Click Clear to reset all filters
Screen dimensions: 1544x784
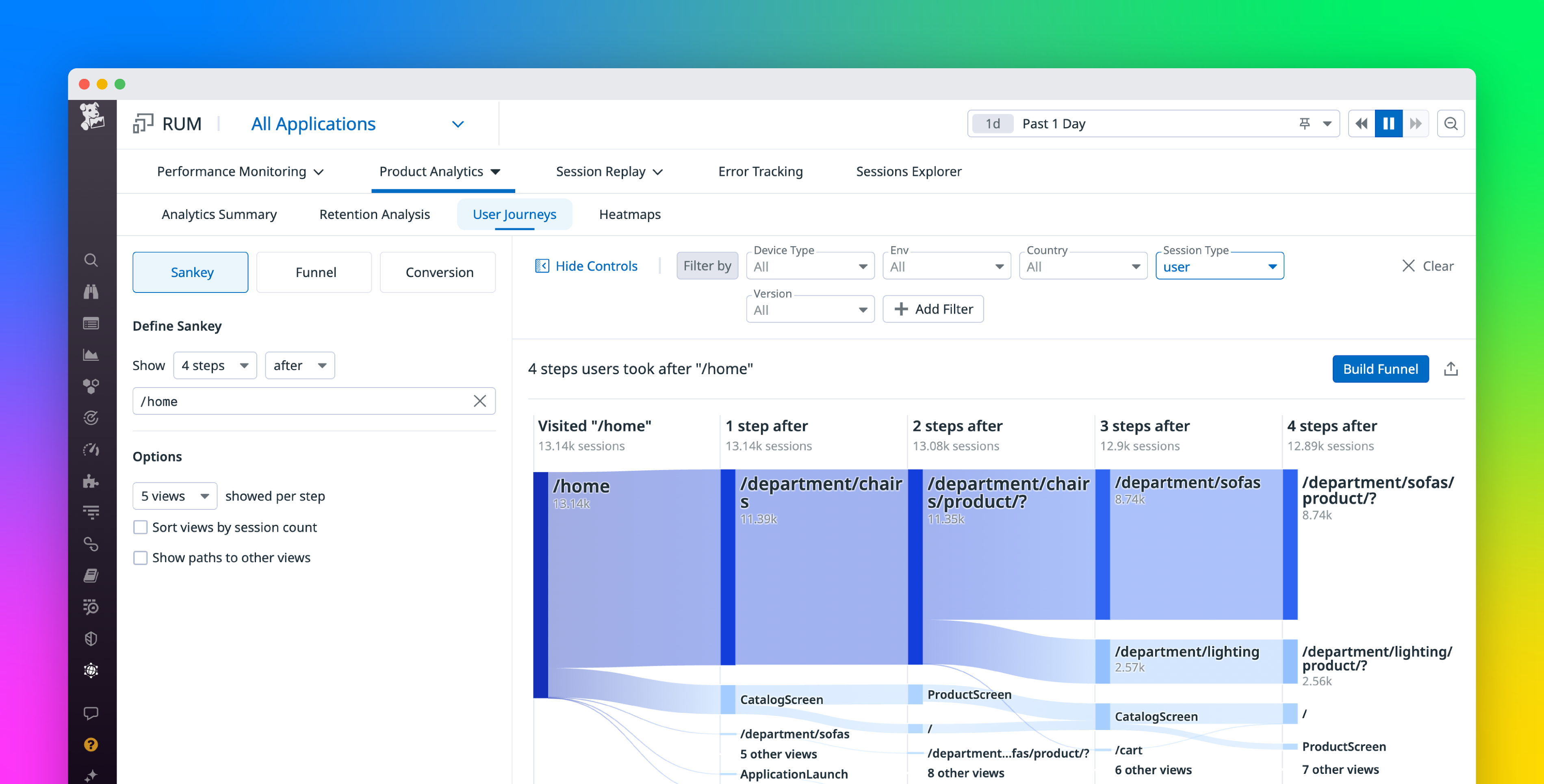point(1427,266)
